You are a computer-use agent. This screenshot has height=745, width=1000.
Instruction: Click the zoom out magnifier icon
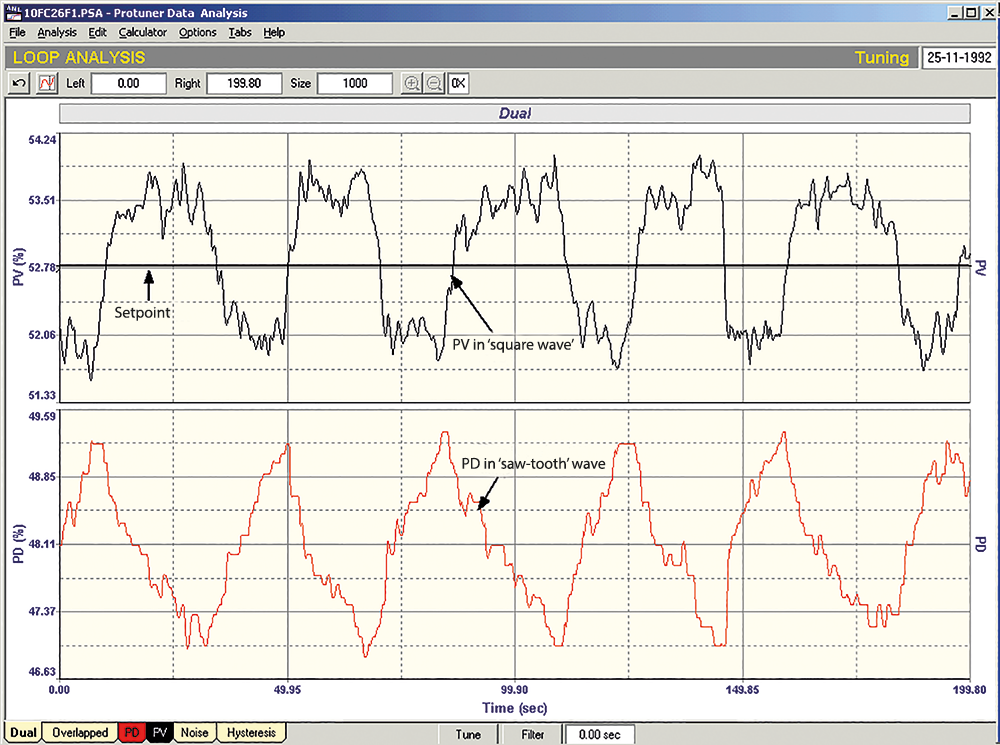click(x=434, y=83)
